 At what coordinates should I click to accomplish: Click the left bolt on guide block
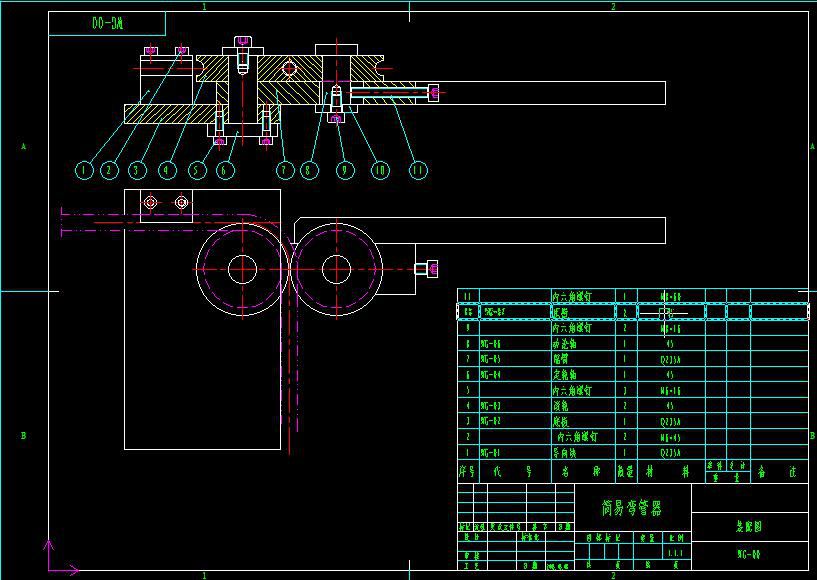click(150, 203)
